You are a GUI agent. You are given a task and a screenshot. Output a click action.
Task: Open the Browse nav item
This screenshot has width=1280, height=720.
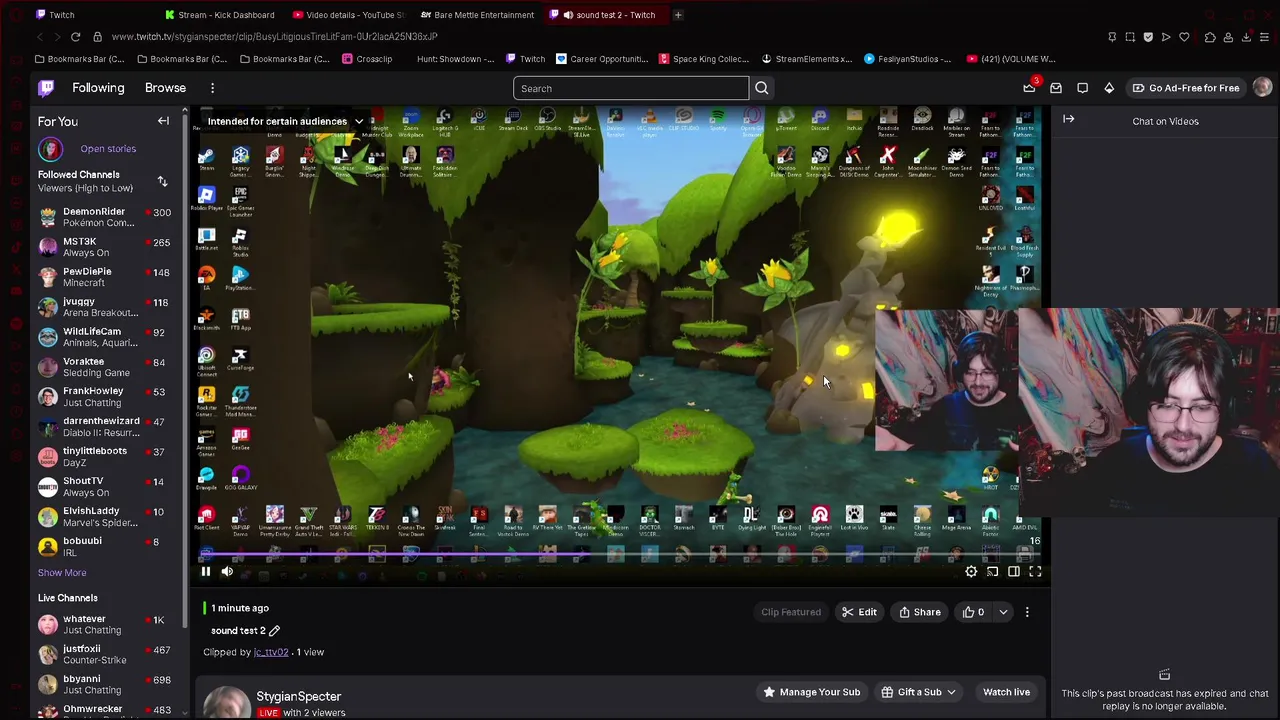coord(165,88)
